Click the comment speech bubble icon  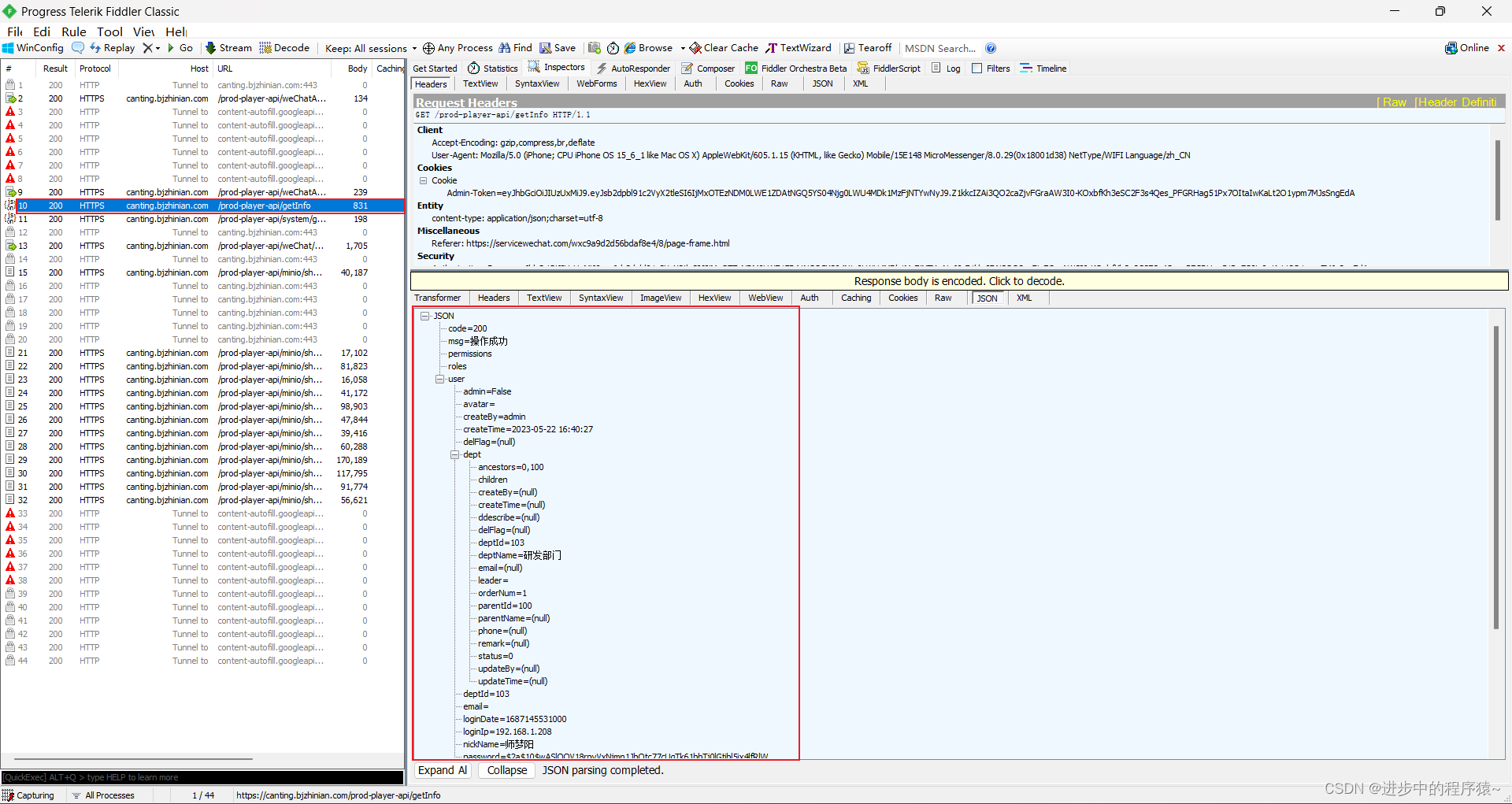[x=78, y=48]
